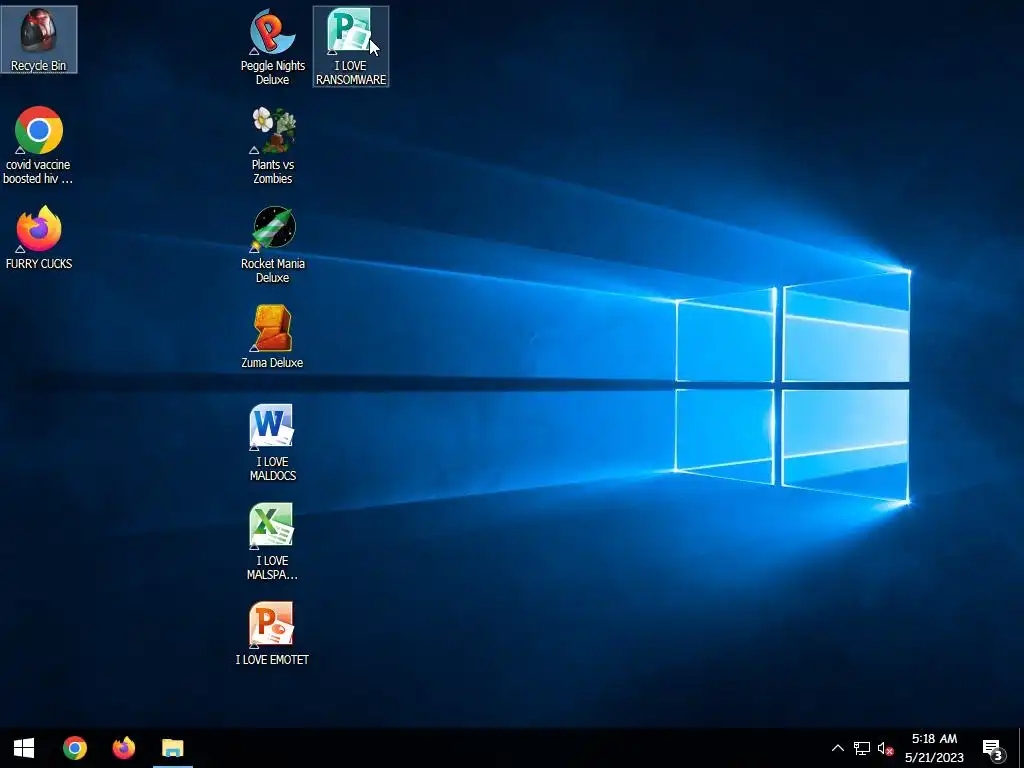Viewport: 1024px width, 768px height.
Task: Select the Plants vs Zombies shortcut
Action: click(x=272, y=145)
